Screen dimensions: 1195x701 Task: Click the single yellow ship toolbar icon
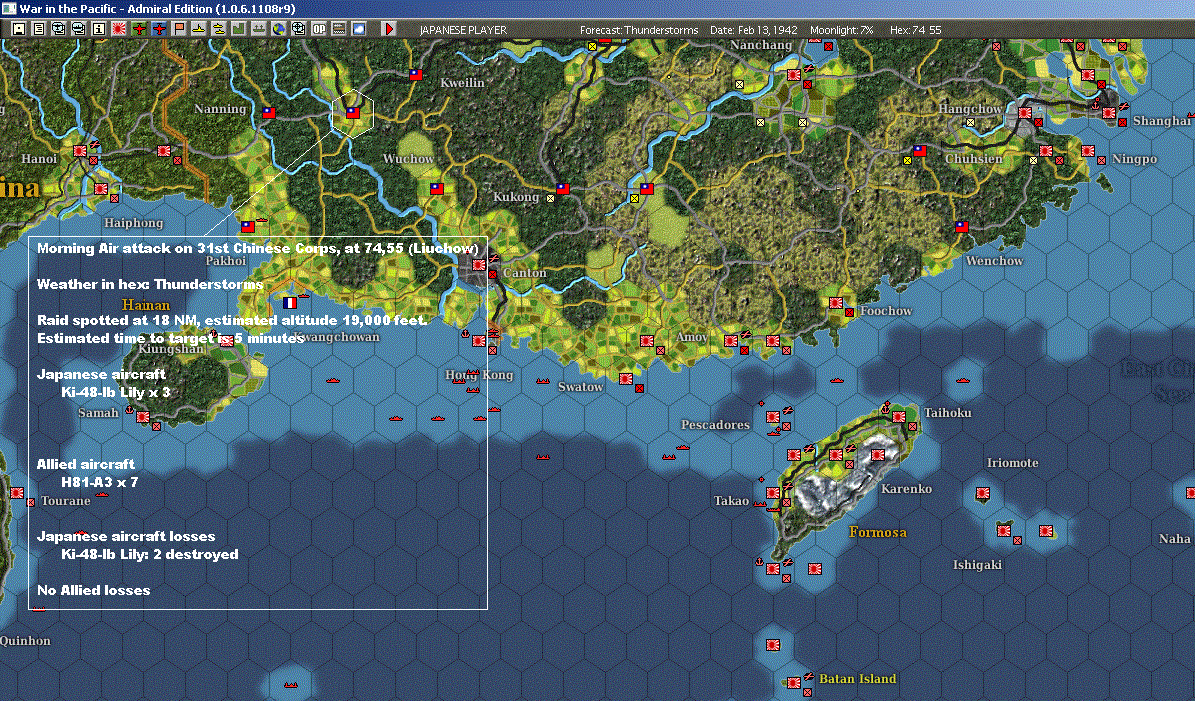(x=199, y=29)
